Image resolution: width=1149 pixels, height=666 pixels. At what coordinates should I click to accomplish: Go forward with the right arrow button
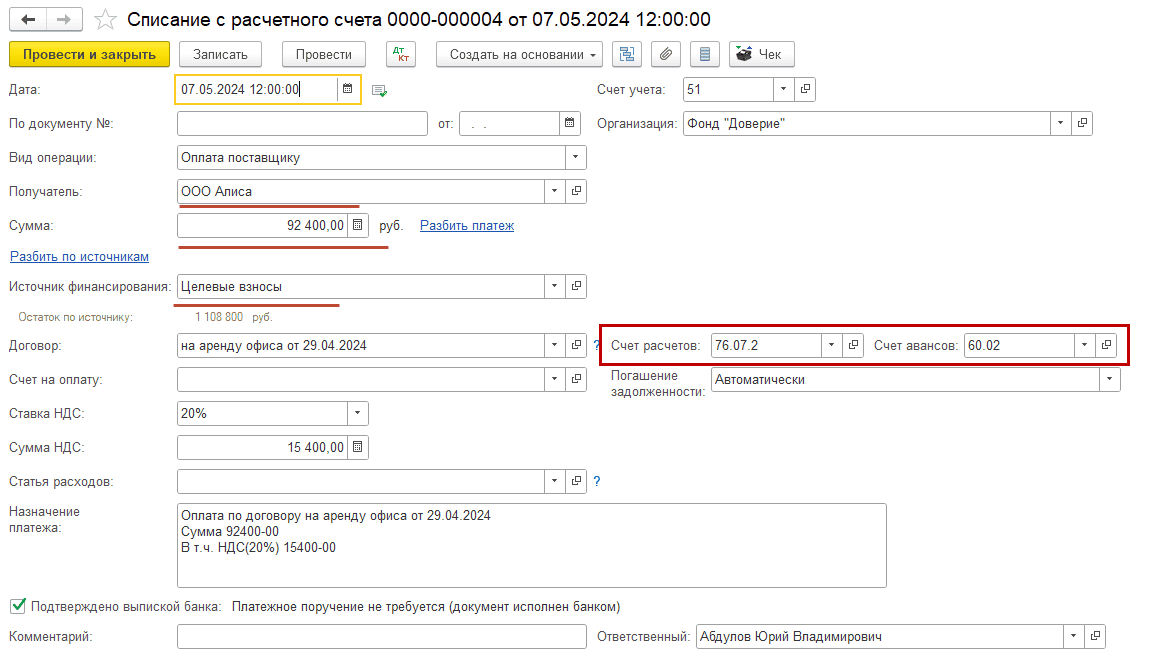click(64, 19)
